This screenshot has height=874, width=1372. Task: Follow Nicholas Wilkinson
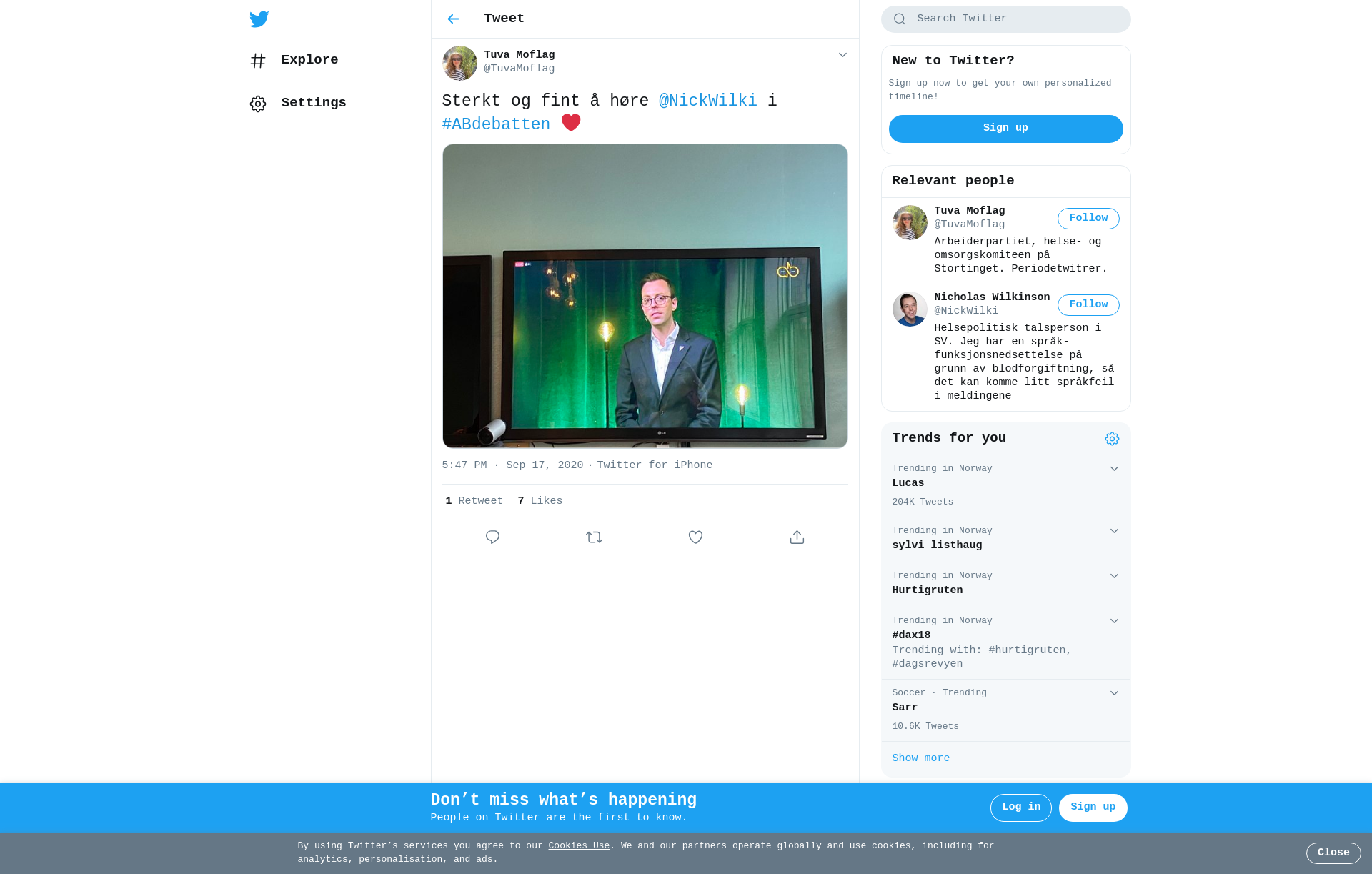pos(1088,305)
